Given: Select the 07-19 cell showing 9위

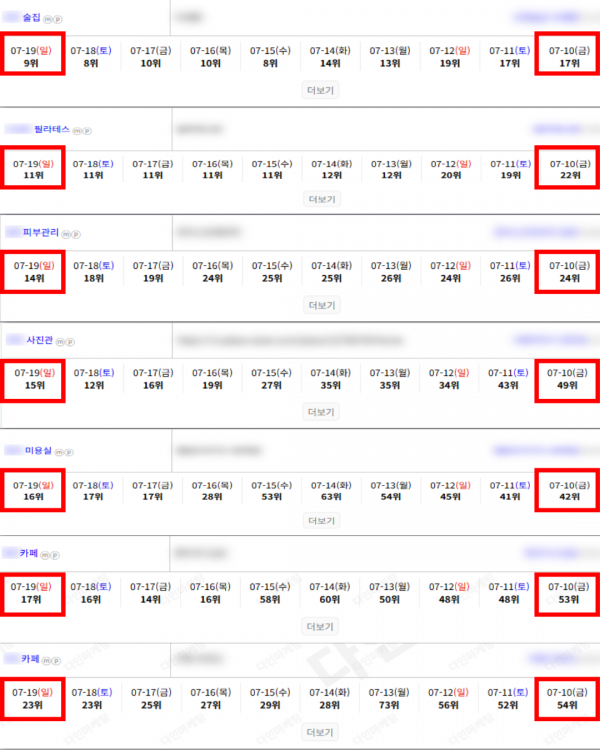Looking at the screenshot, I should click(x=33, y=54).
